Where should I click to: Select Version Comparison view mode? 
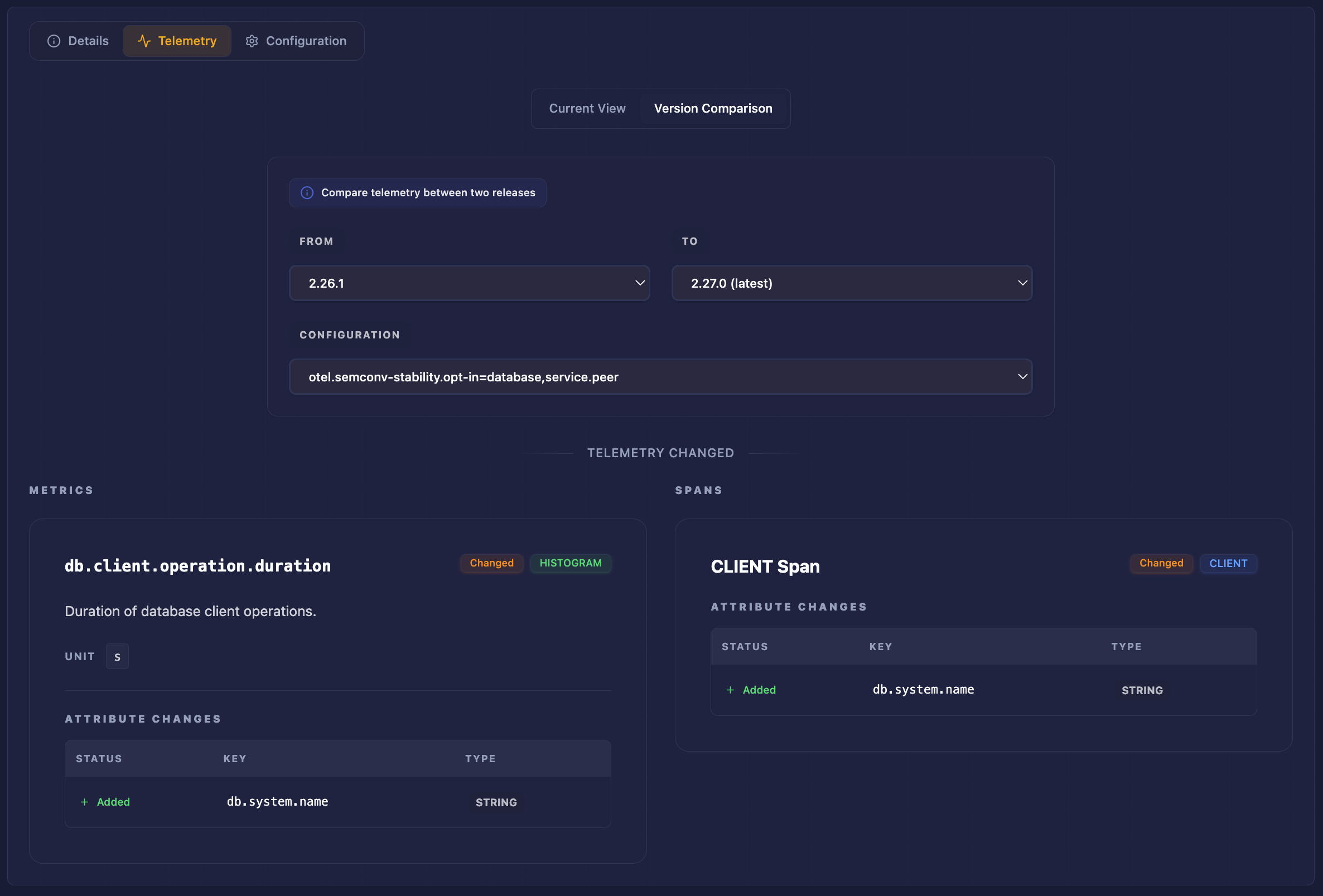[x=713, y=108]
